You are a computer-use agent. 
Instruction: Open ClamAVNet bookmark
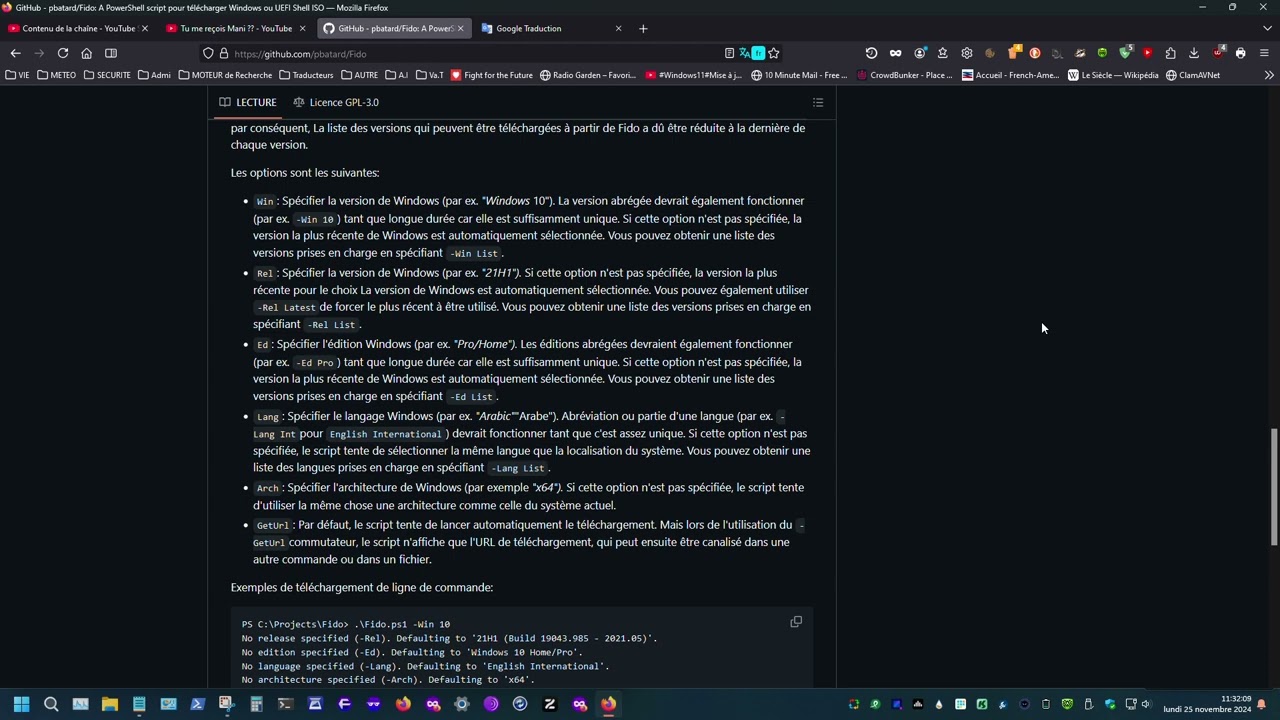[1192, 75]
